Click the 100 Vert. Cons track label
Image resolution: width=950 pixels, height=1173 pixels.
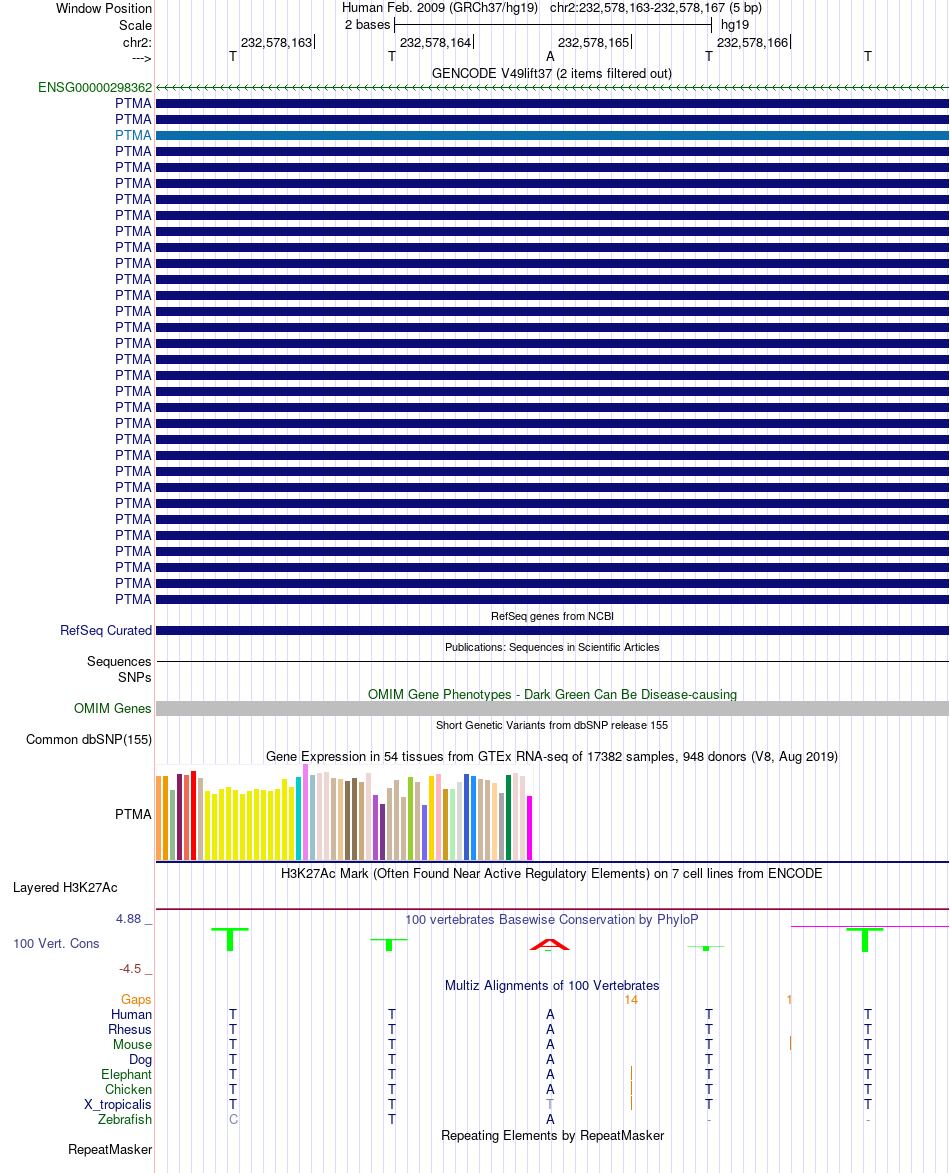(56, 943)
